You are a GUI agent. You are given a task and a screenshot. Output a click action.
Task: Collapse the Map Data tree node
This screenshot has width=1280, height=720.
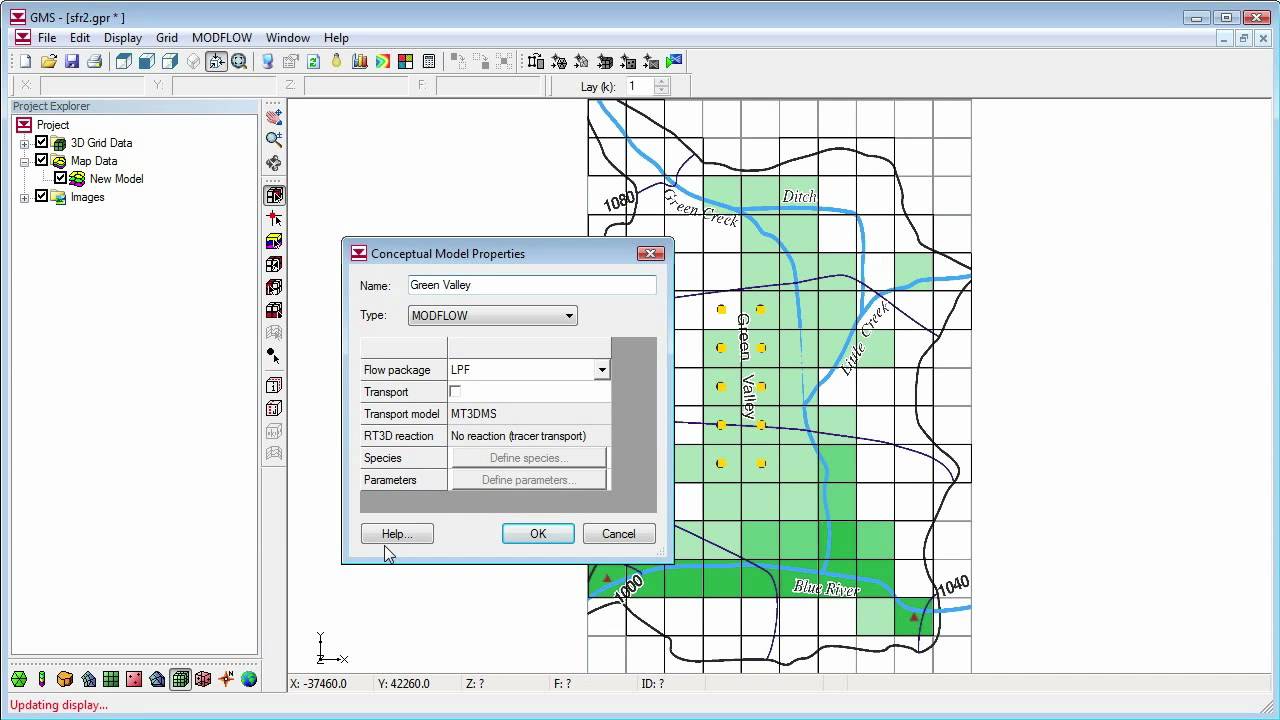(x=24, y=161)
